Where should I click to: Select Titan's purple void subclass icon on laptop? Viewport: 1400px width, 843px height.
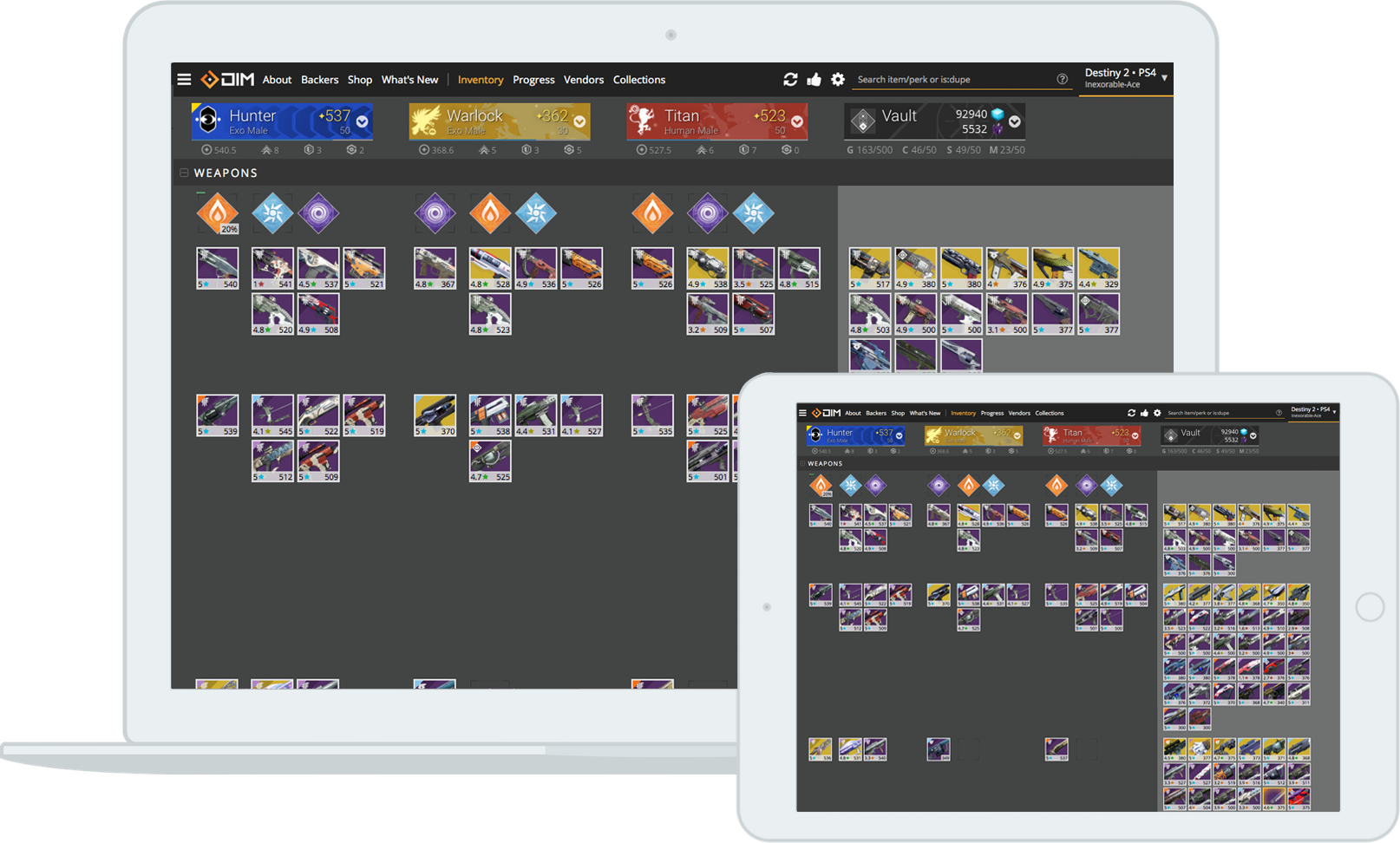tap(708, 213)
